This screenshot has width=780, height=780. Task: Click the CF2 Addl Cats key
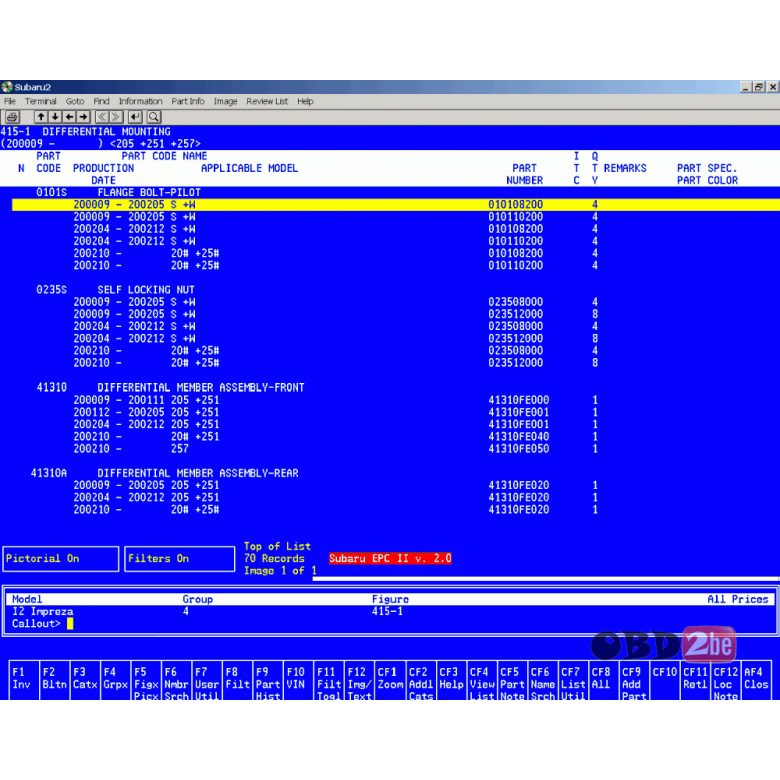pyautogui.click(x=421, y=680)
